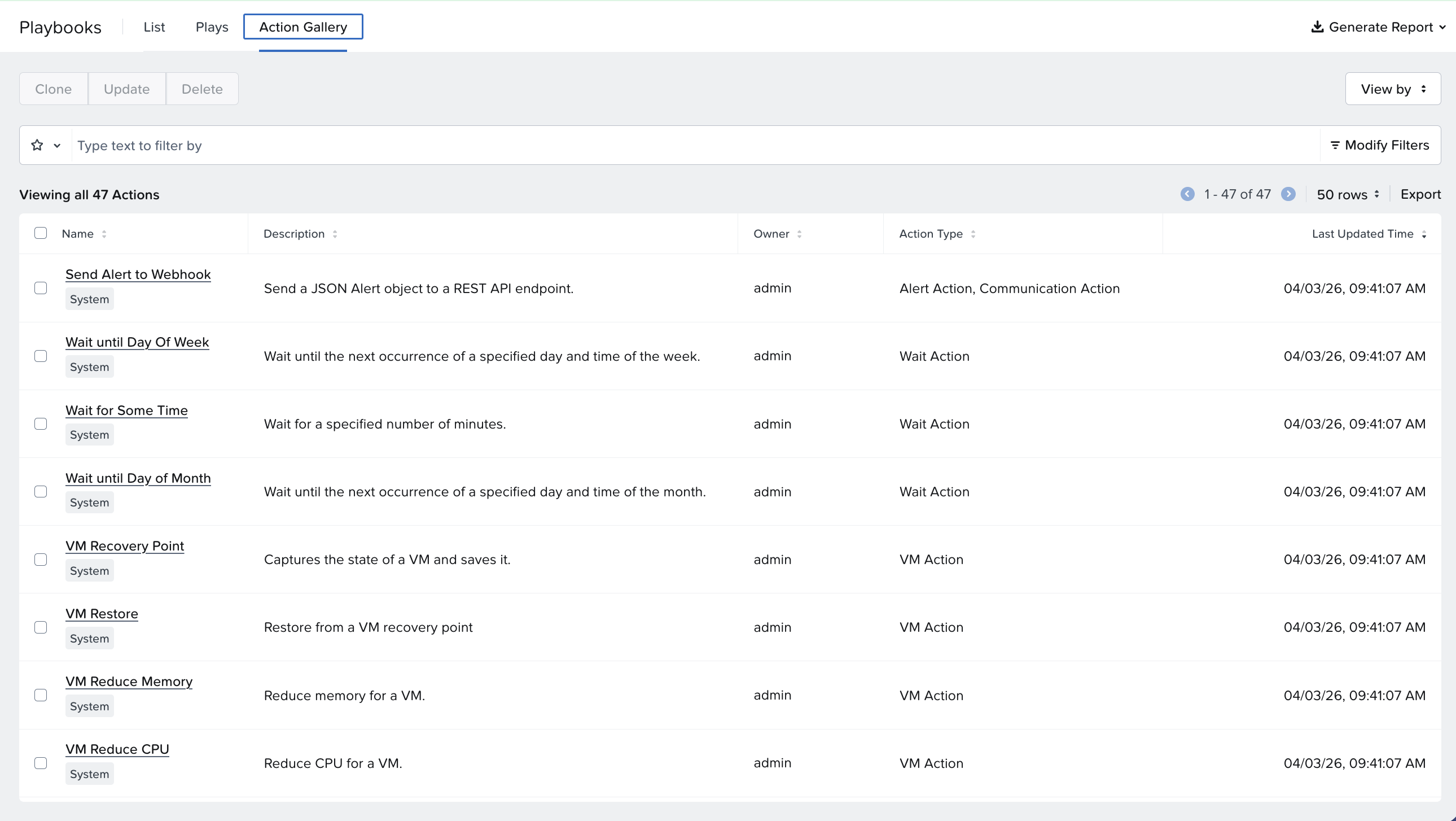Click 'Wait for a specified number of minutes.'
1456x821 pixels.
click(x=385, y=424)
